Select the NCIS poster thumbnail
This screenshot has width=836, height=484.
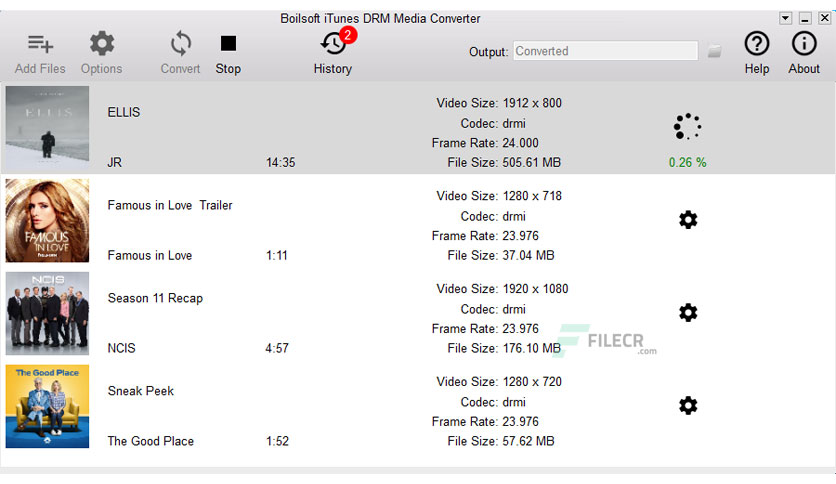click(x=47, y=313)
